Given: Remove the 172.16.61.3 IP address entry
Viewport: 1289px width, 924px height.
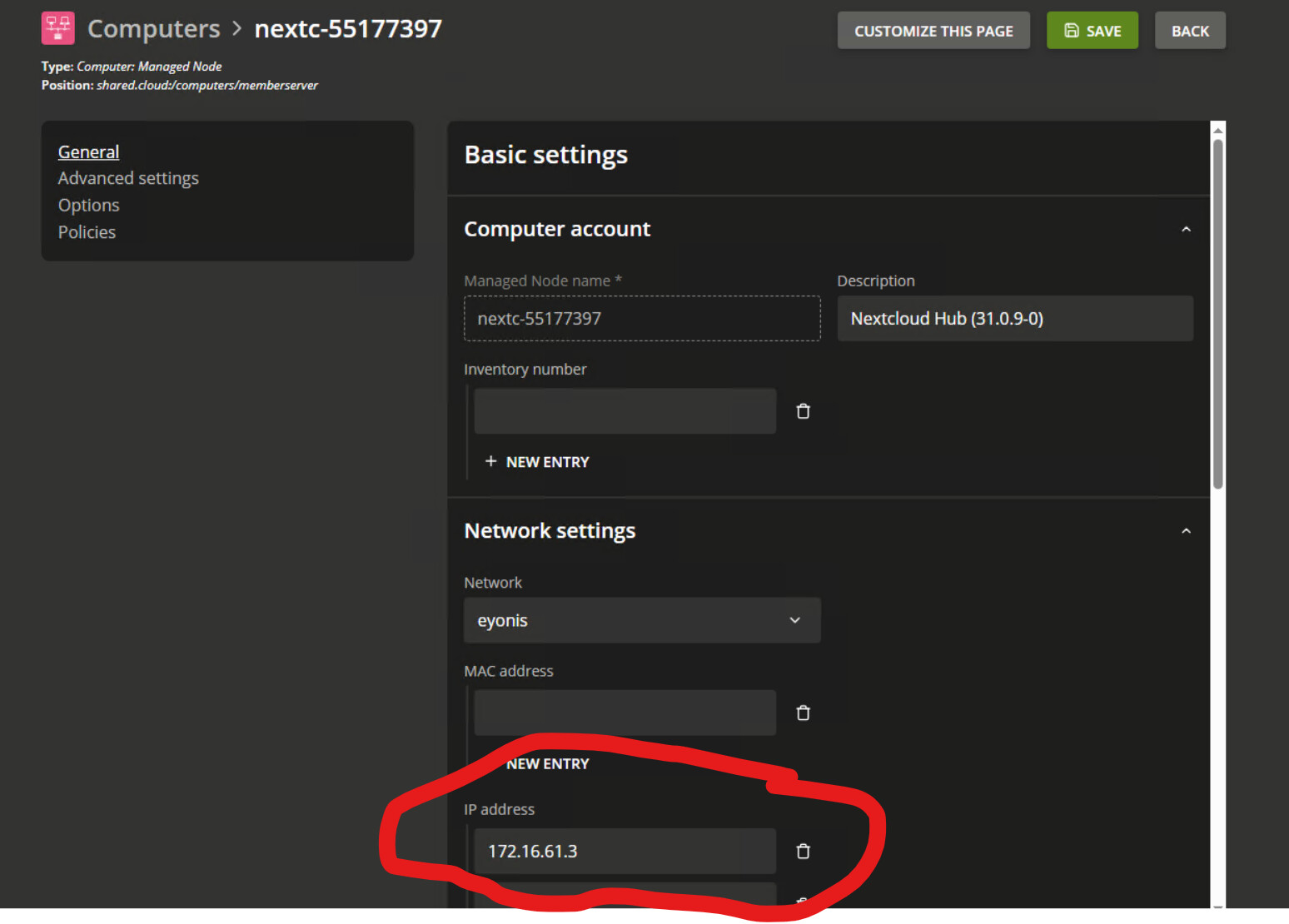Looking at the screenshot, I should click(x=803, y=852).
